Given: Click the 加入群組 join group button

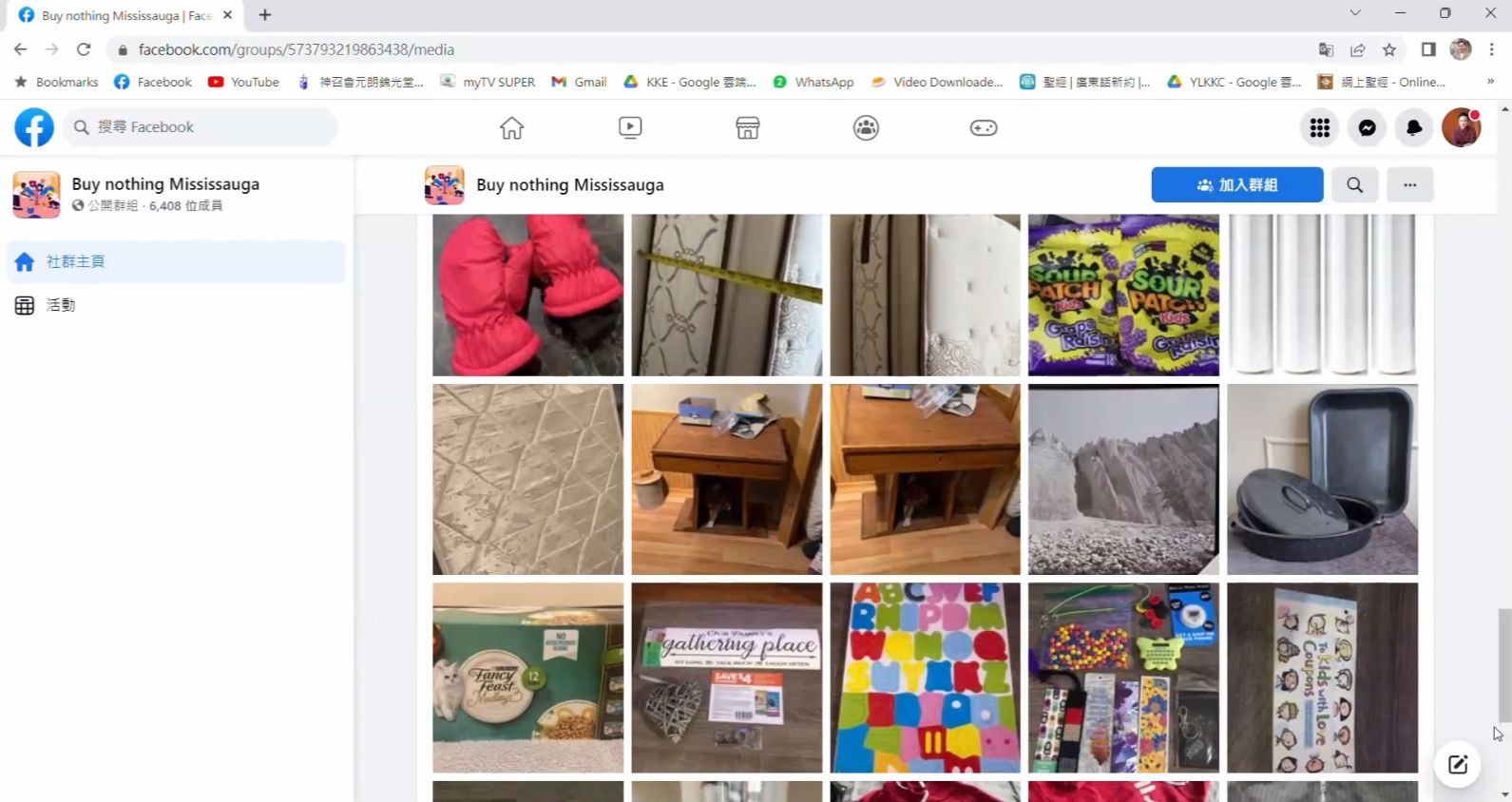Looking at the screenshot, I should pos(1236,184).
